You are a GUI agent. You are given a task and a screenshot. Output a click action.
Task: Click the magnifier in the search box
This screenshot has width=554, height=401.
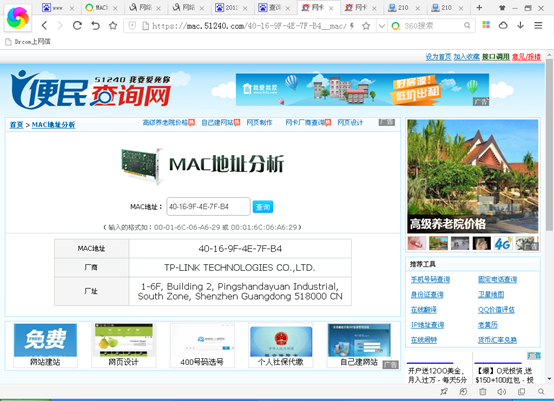(x=467, y=25)
